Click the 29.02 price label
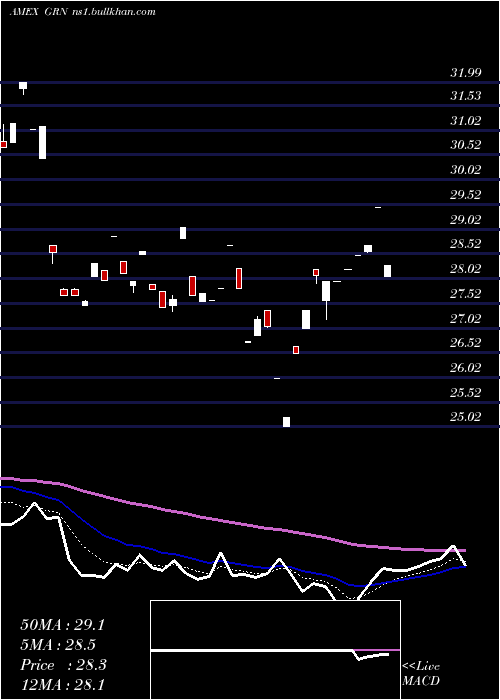 pos(466,220)
